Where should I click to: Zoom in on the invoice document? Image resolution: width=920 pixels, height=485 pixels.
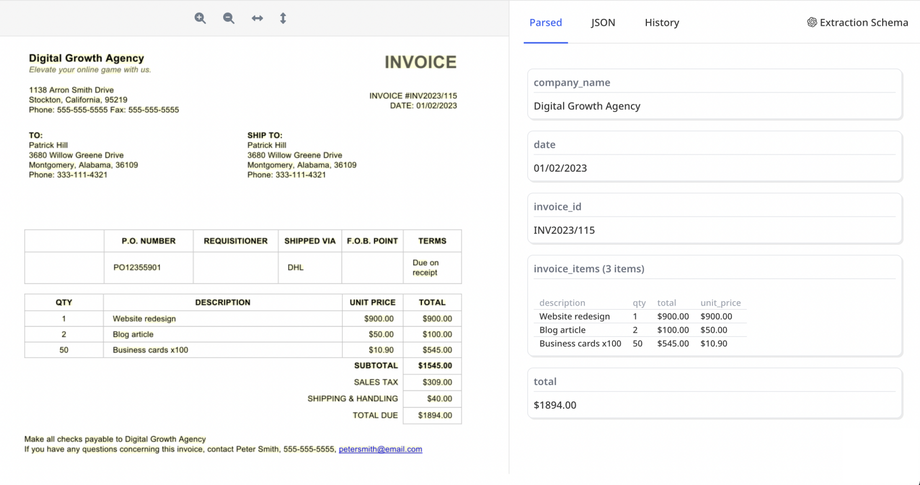200,18
